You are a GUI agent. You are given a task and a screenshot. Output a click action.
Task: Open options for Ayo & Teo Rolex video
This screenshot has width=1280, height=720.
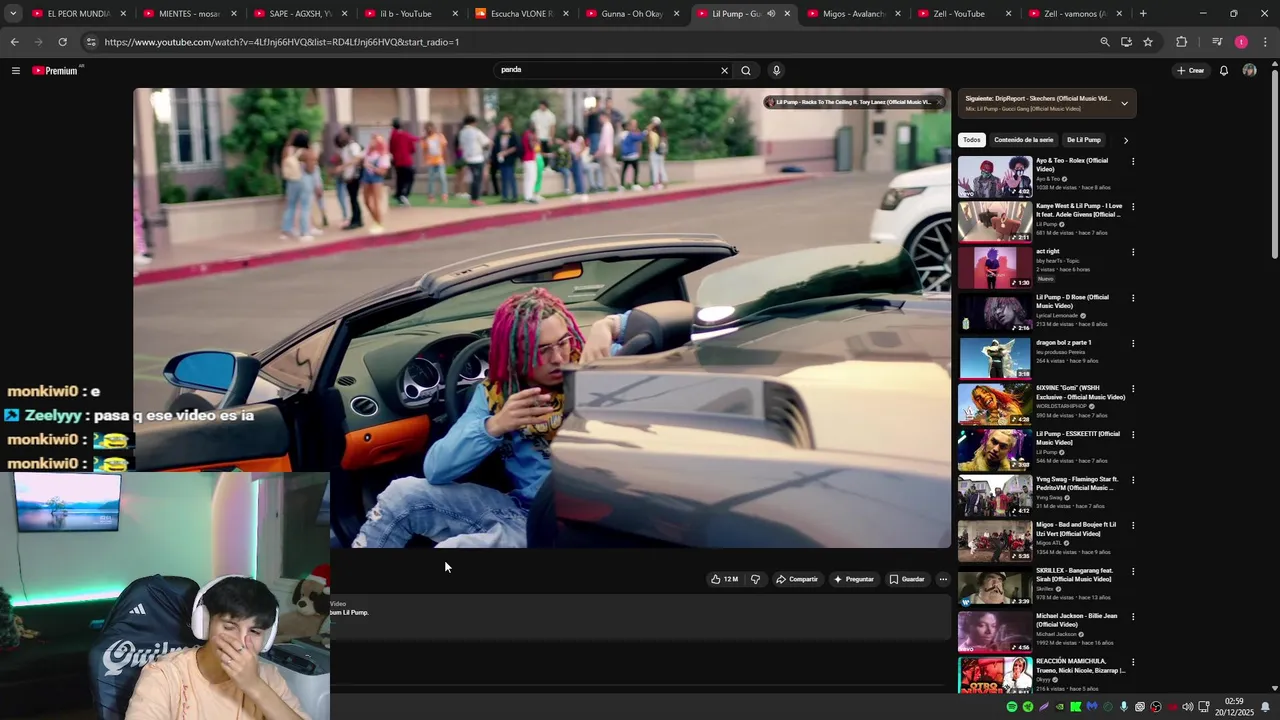[x=1133, y=161]
